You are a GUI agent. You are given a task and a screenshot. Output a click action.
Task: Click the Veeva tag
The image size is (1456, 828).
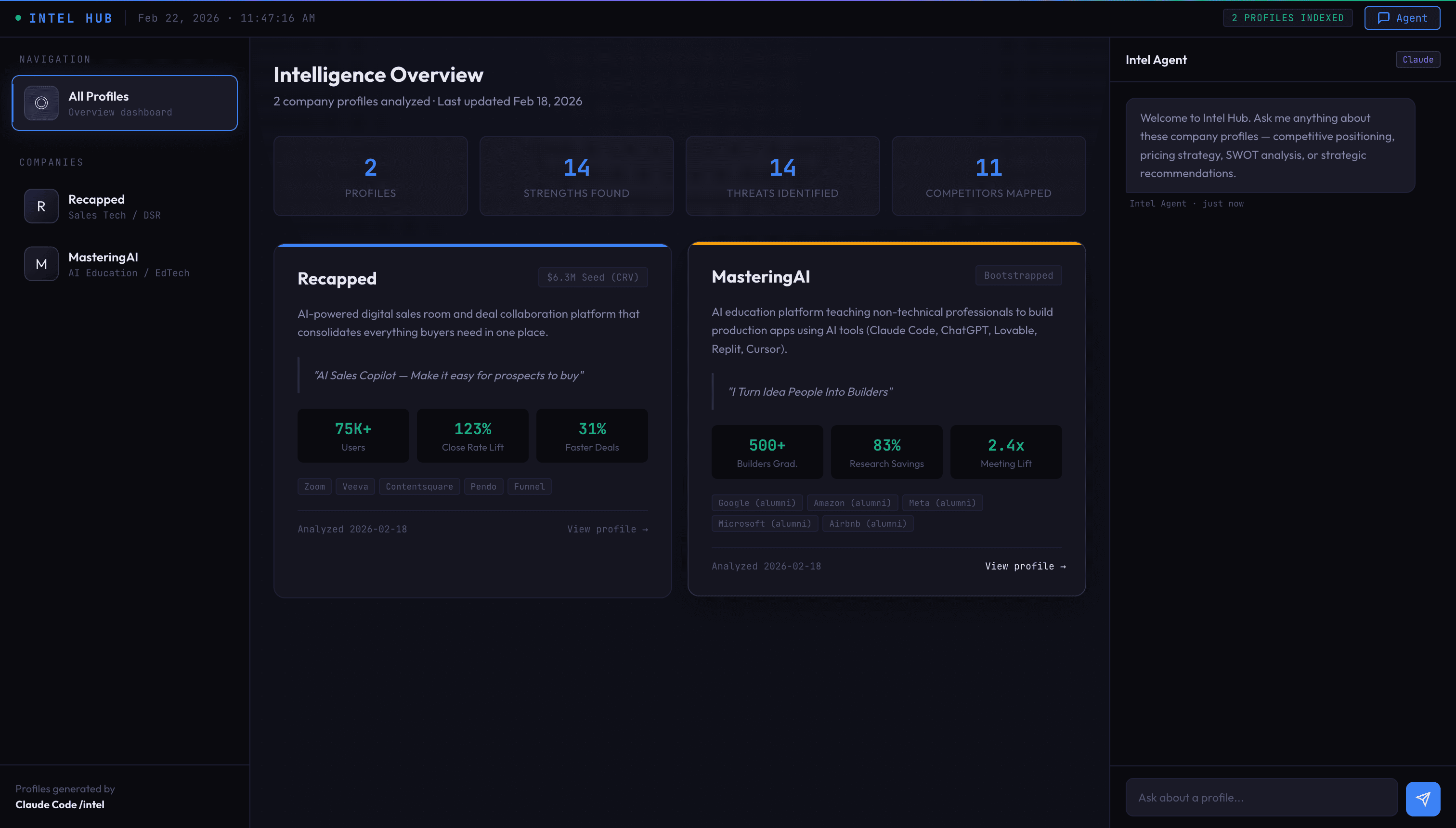click(x=355, y=487)
